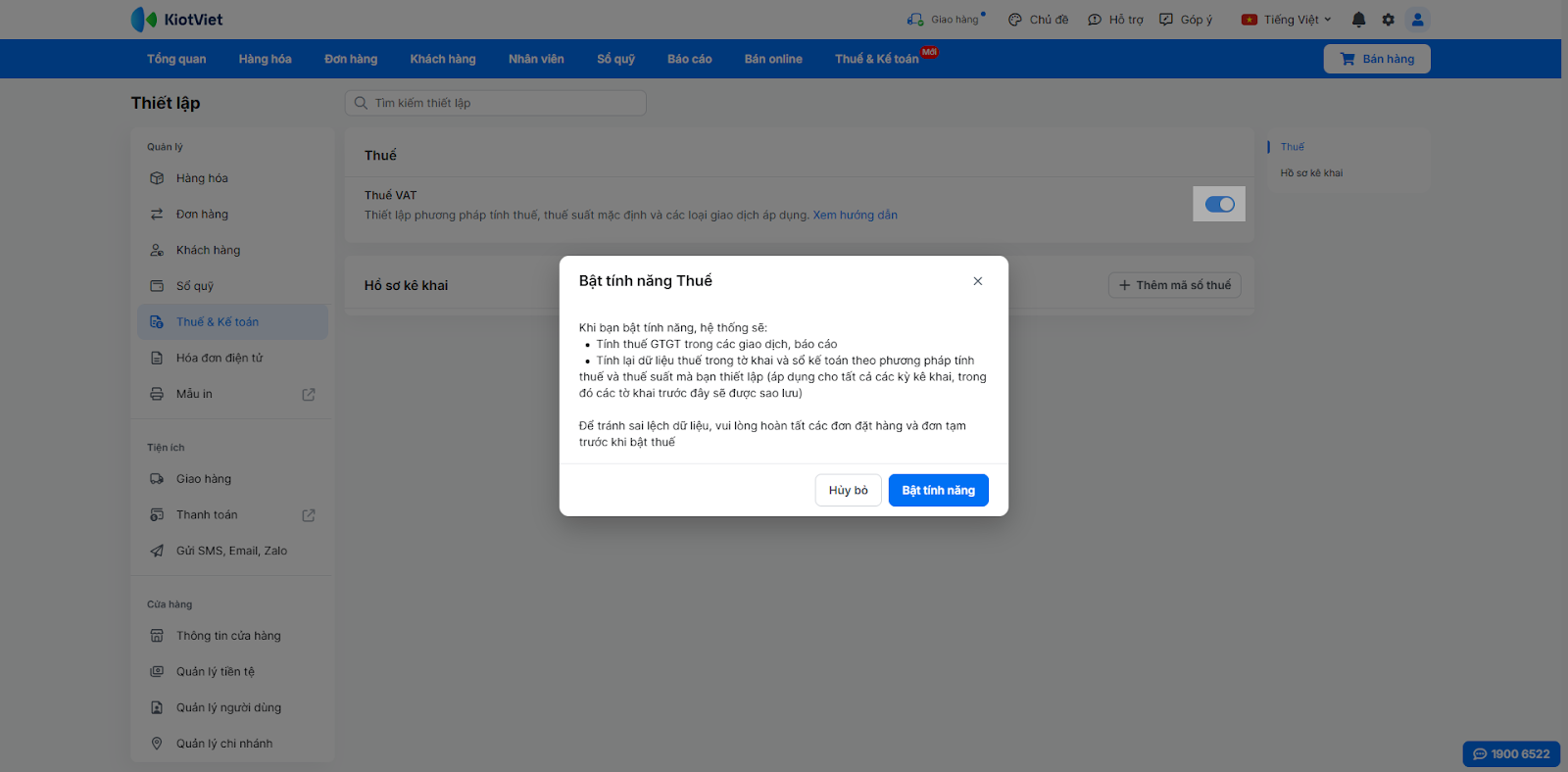Jump to Hồ sơ kê khai anchor
Viewport: 1568px width, 772px height.
pyautogui.click(x=1311, y=173)
